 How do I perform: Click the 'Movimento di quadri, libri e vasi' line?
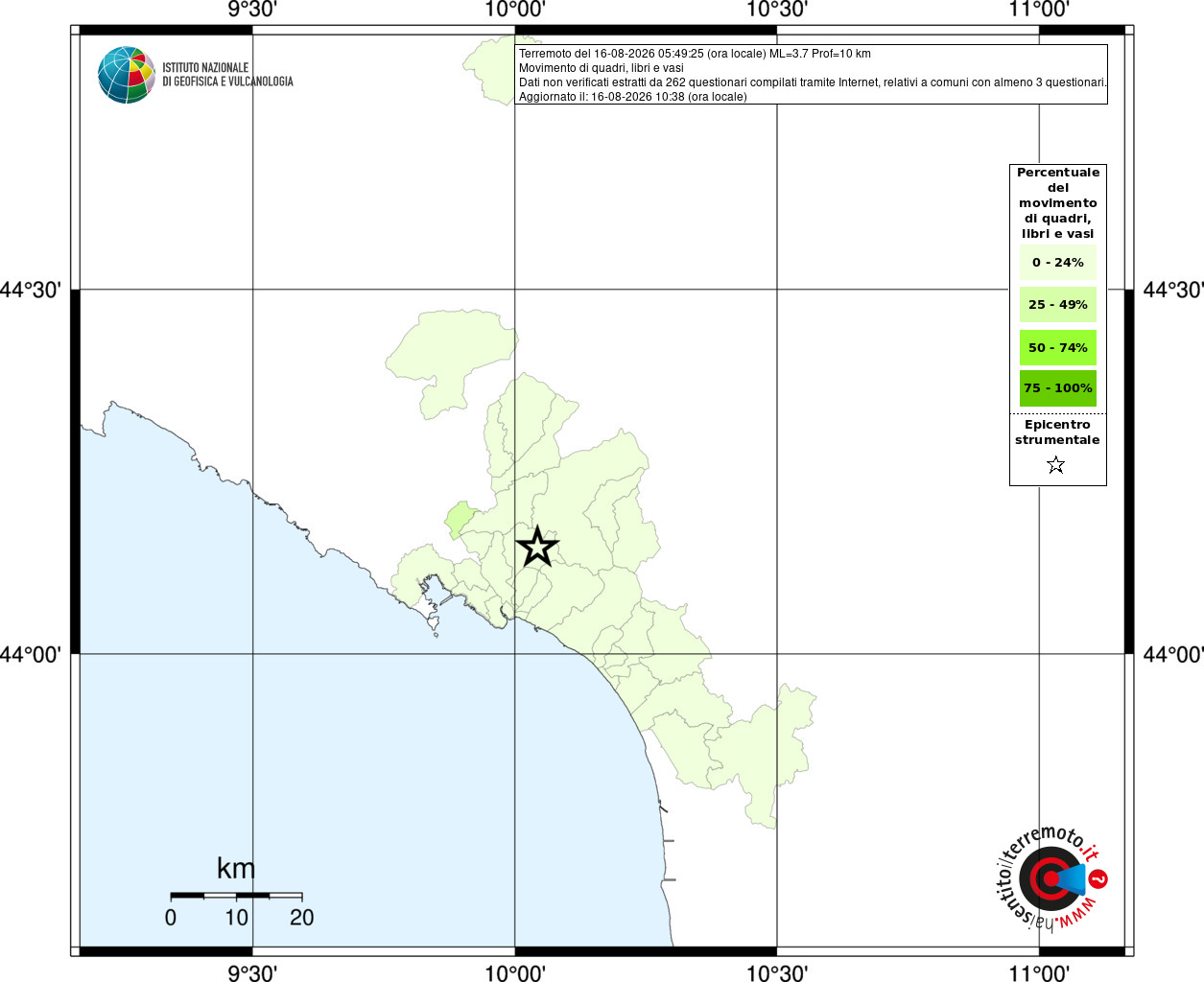(602, 68)
